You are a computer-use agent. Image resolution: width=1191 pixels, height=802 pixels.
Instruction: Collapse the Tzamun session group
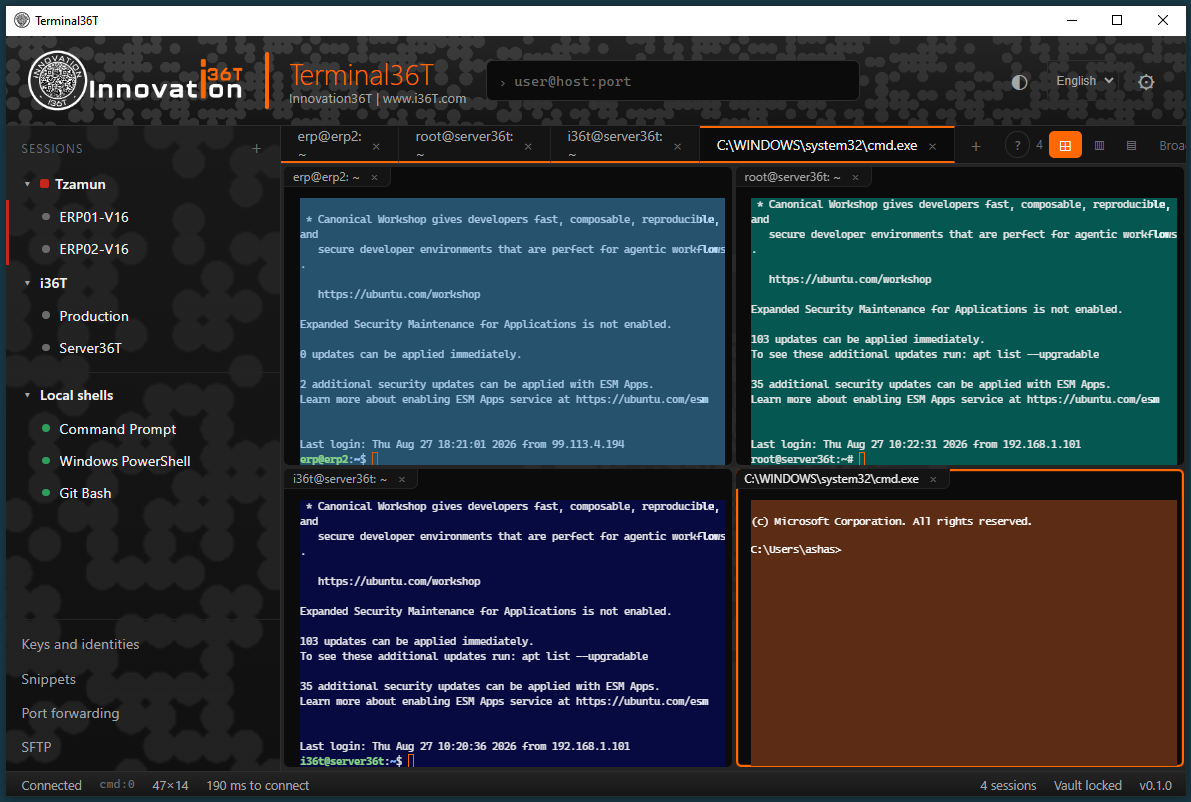pyautogui.click(x=27, y=185)
